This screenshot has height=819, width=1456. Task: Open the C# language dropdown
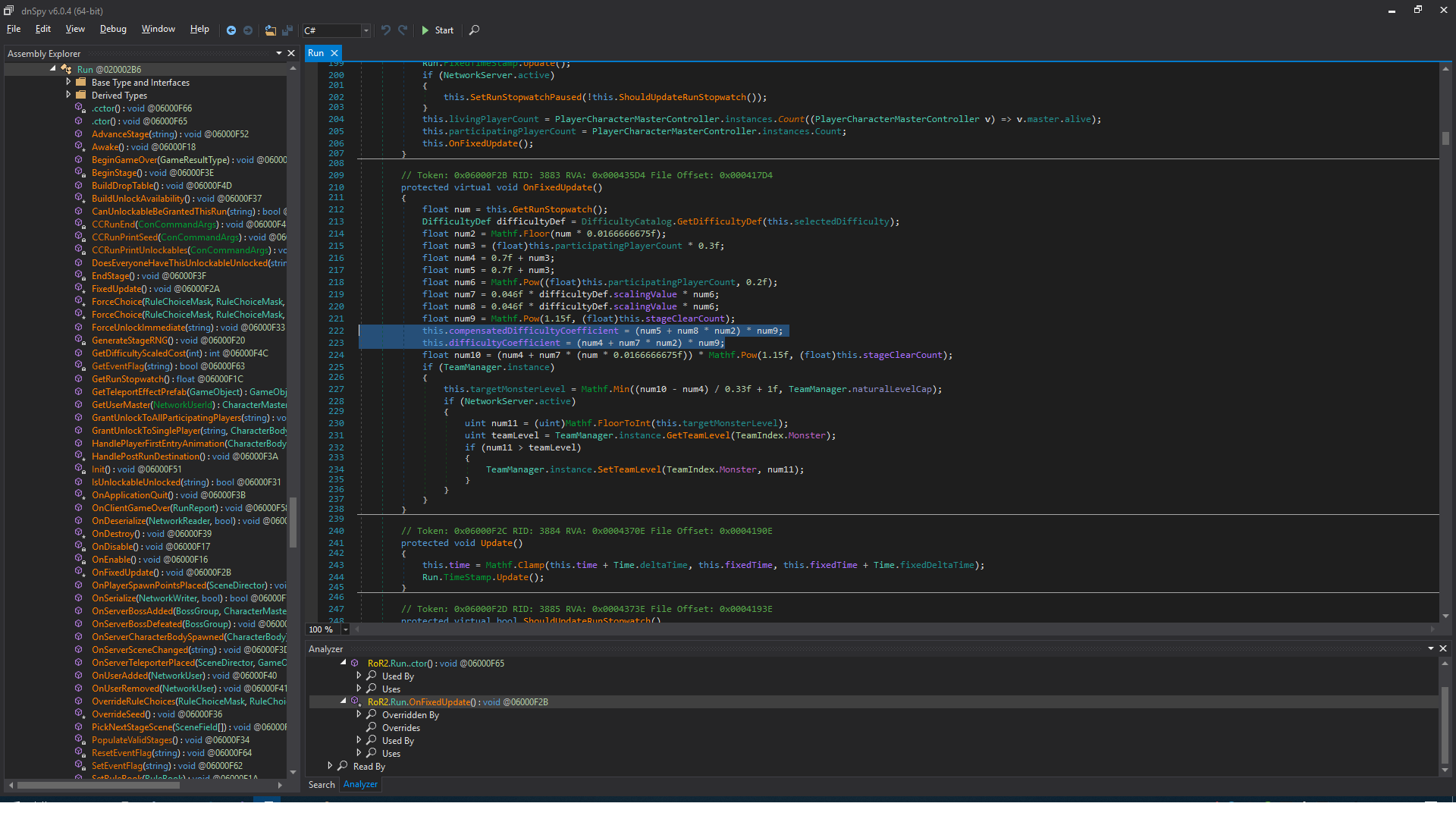[366, 30]
